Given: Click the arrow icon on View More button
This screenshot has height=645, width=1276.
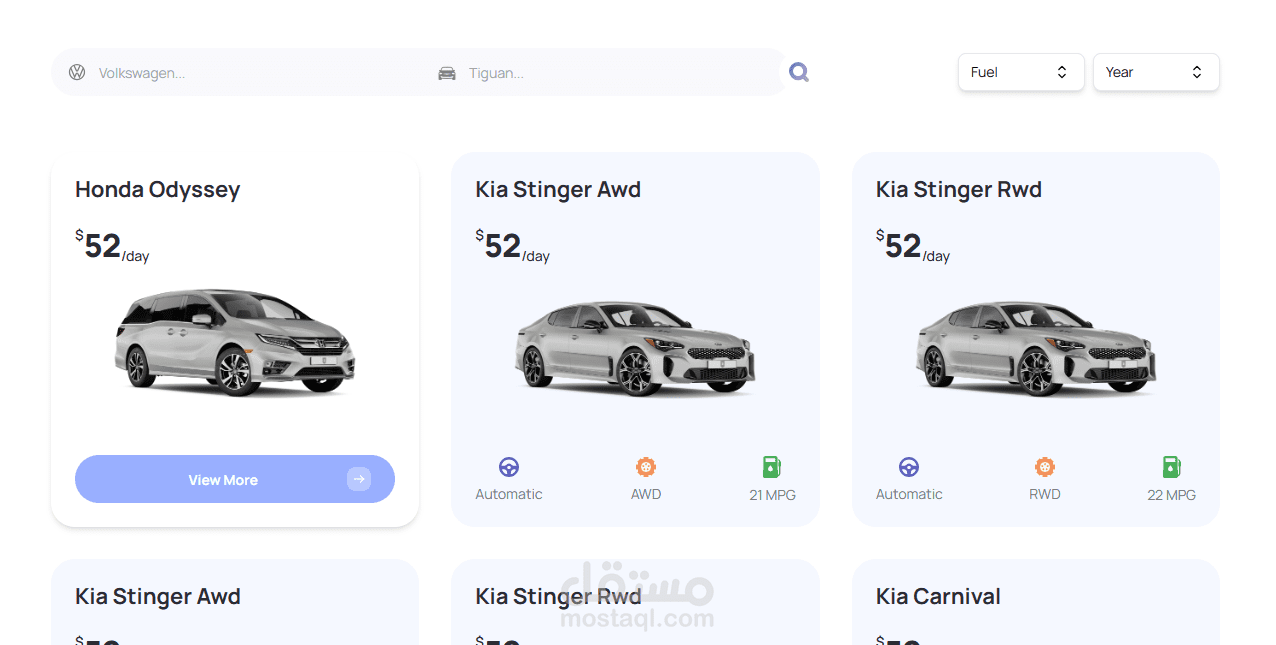Looking at the screenshot, I should click(359, 480).
